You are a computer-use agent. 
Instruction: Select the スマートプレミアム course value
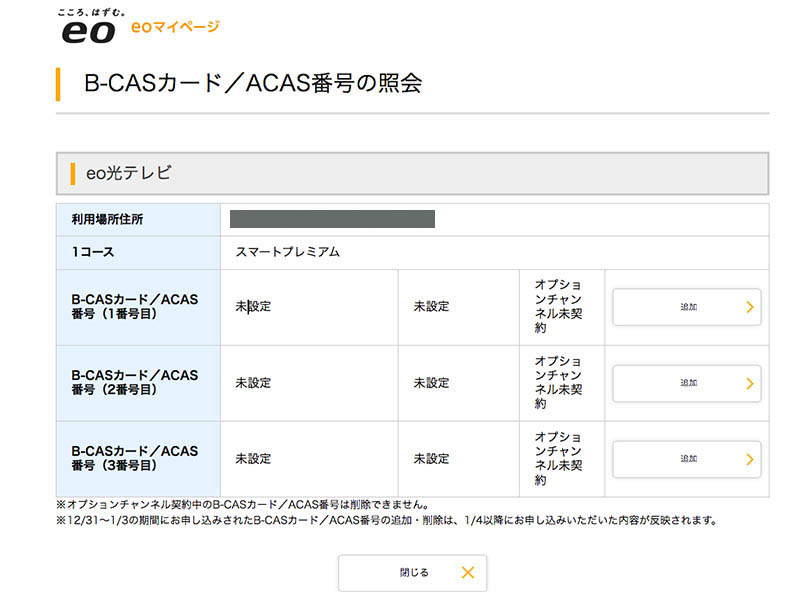click(x=288, y=252)
